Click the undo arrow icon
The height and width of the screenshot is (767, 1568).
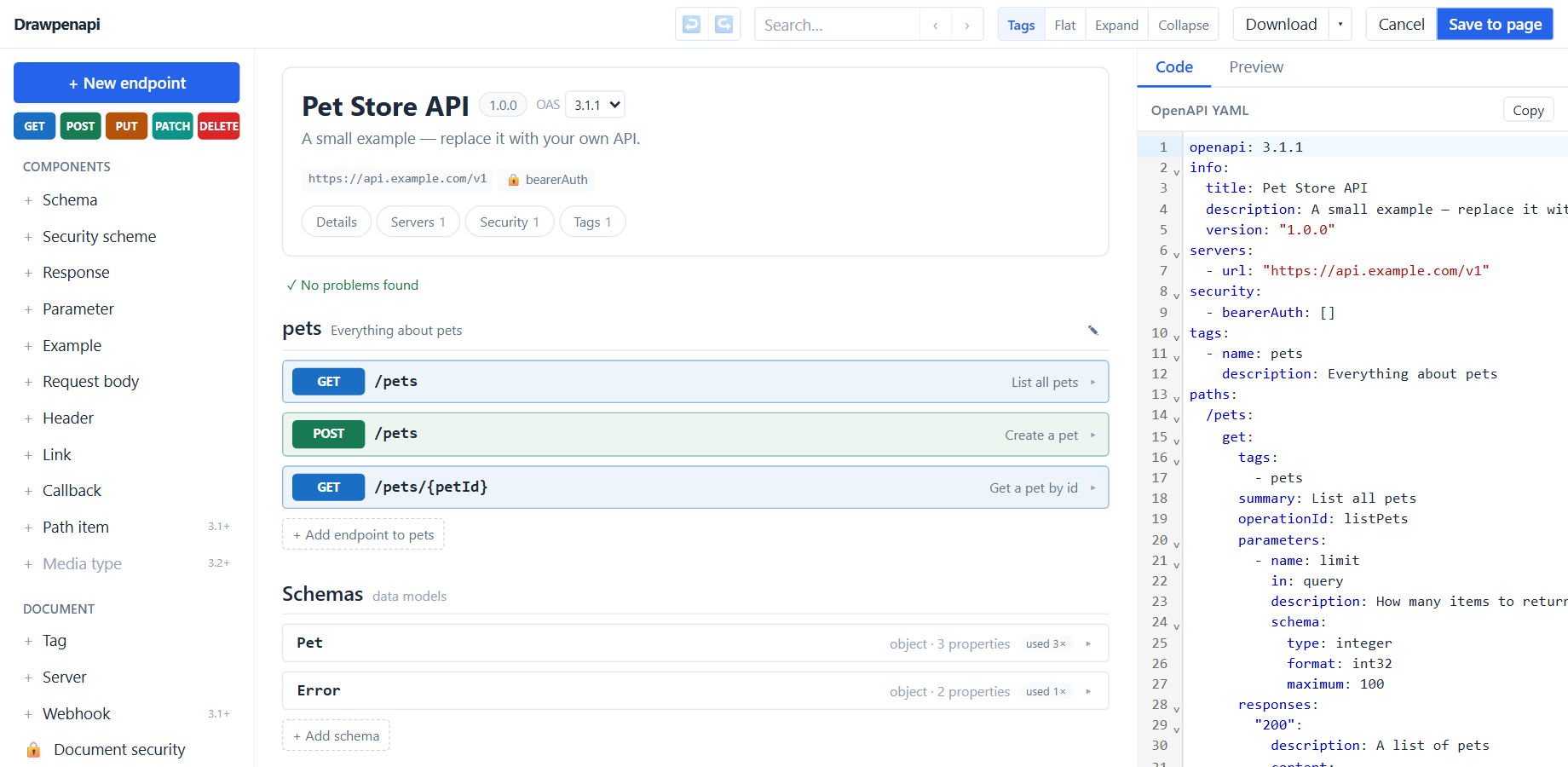pyautogui.click(x=692, y=24)
